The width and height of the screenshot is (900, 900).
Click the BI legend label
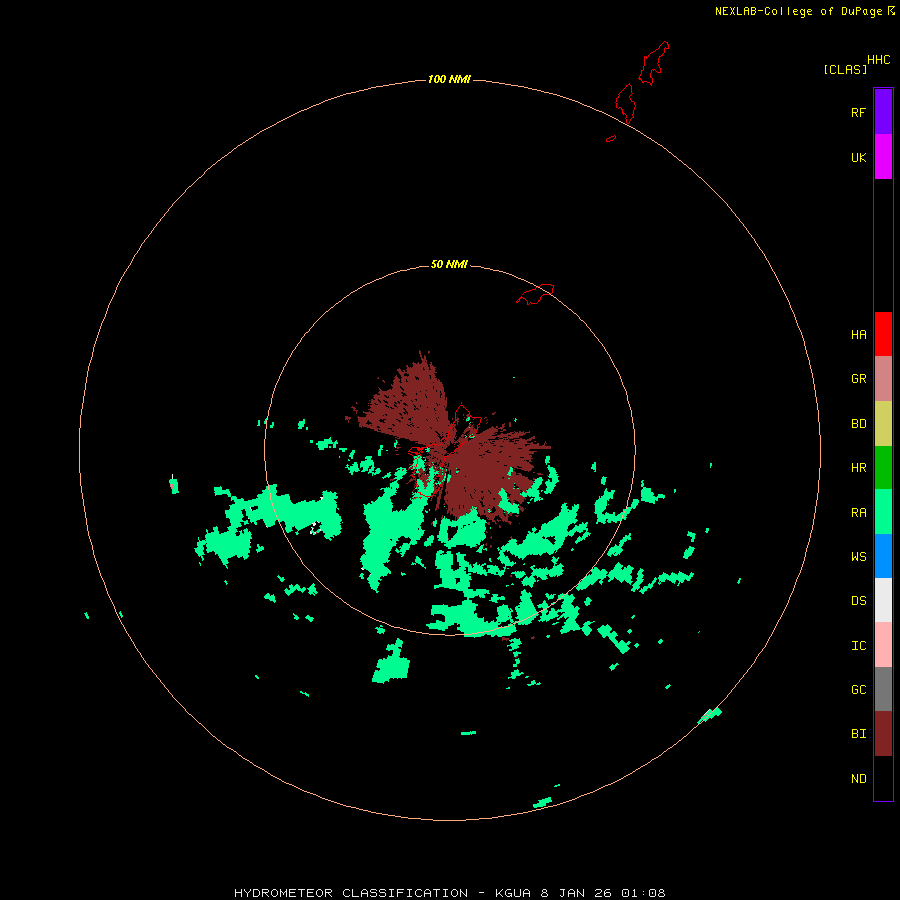(858, 734)
